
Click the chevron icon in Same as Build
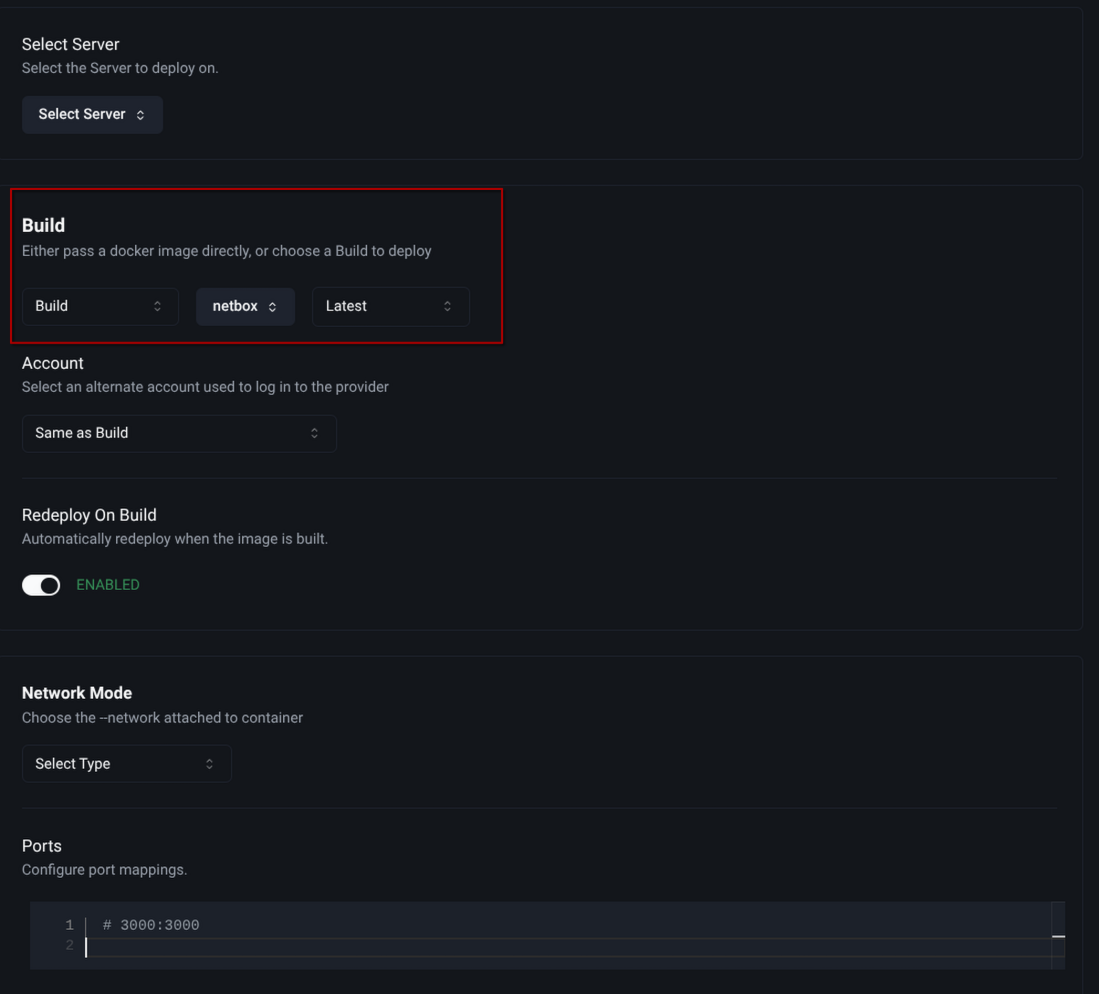click(x=314, y=433)
